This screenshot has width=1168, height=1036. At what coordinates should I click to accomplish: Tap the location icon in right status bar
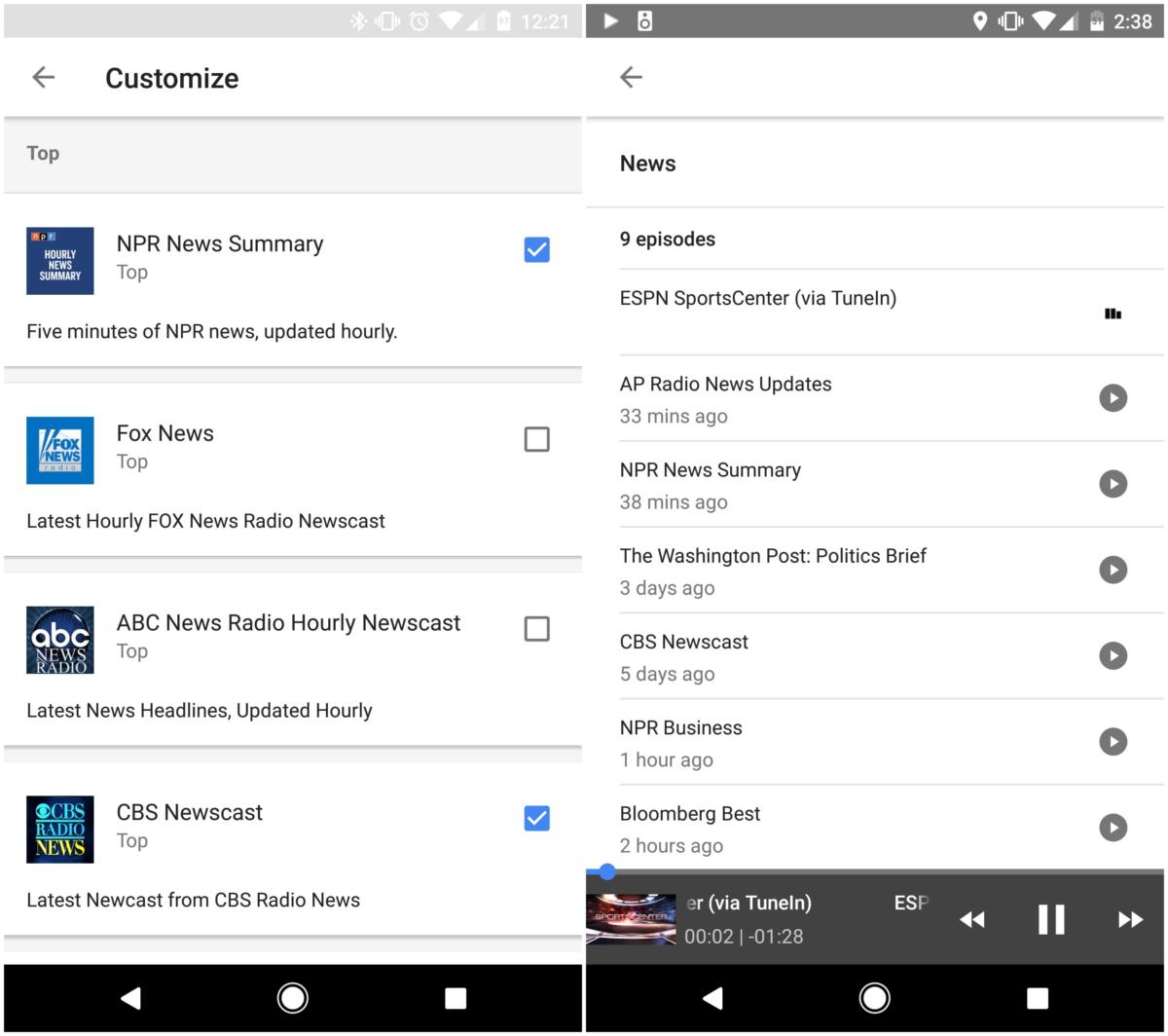pos(979,20)
